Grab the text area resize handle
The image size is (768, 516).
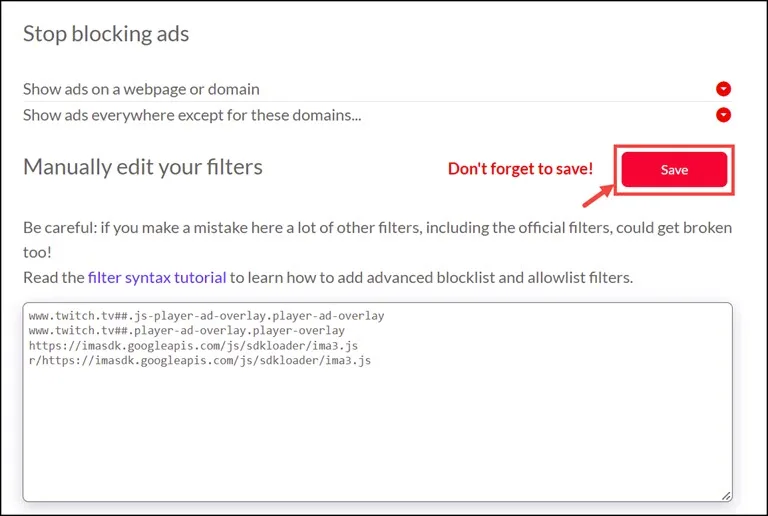click(726, 495)
